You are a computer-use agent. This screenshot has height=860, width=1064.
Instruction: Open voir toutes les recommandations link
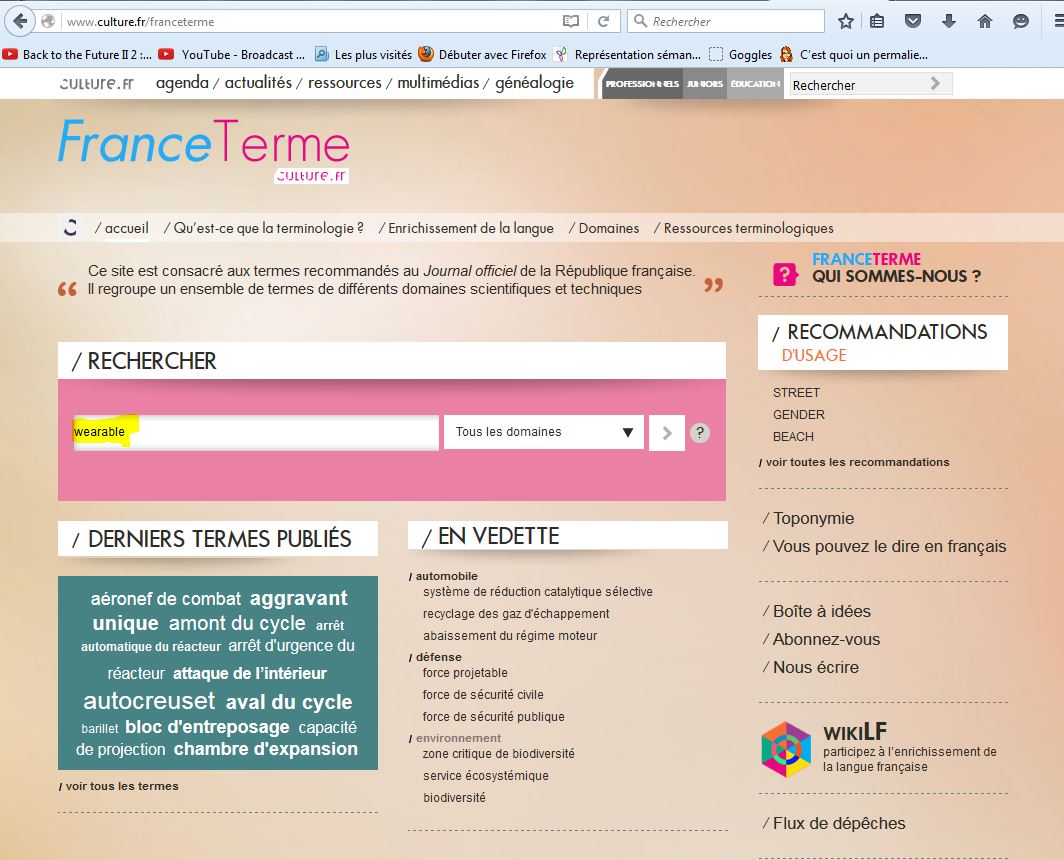click(857, 462)
